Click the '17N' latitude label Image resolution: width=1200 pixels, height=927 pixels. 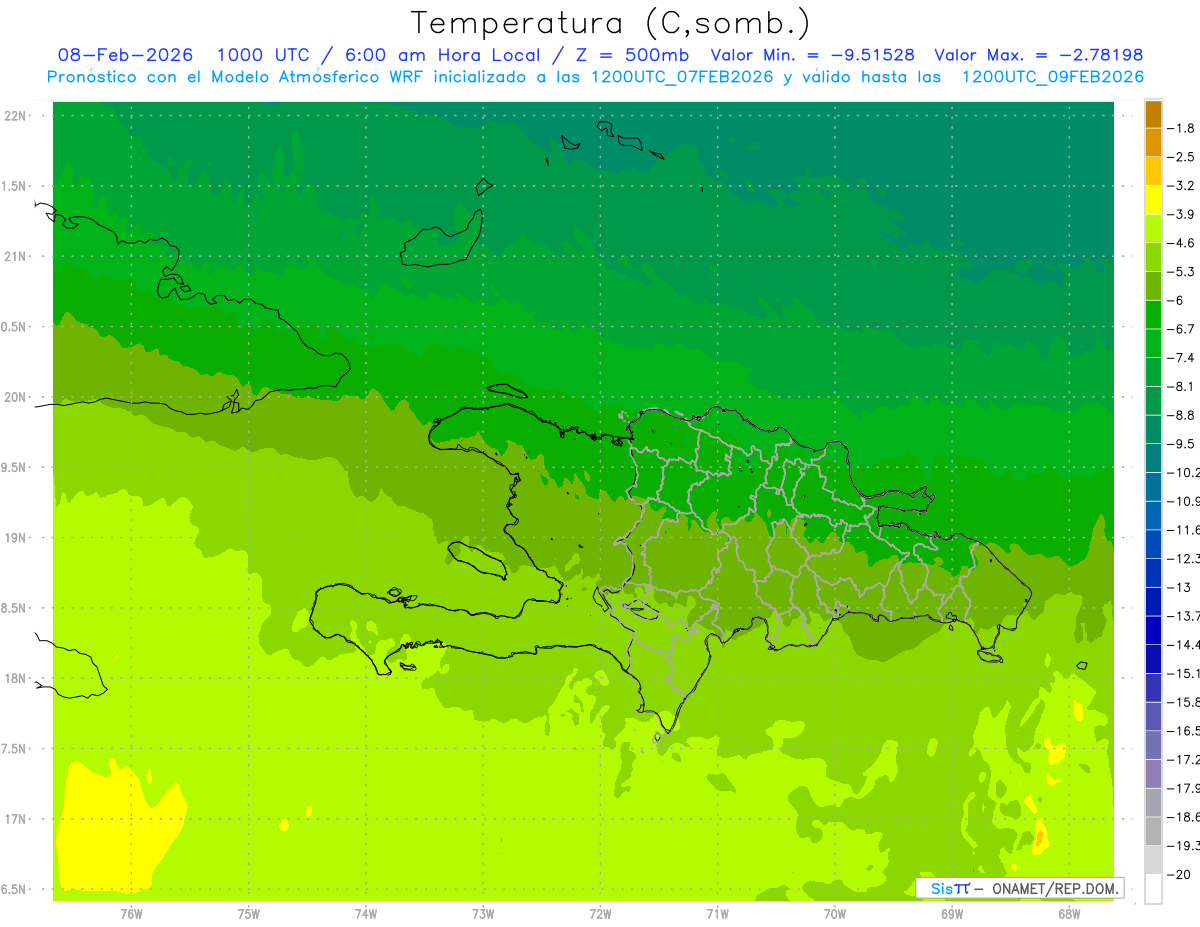pyautogui.click(x=16, y=819)
